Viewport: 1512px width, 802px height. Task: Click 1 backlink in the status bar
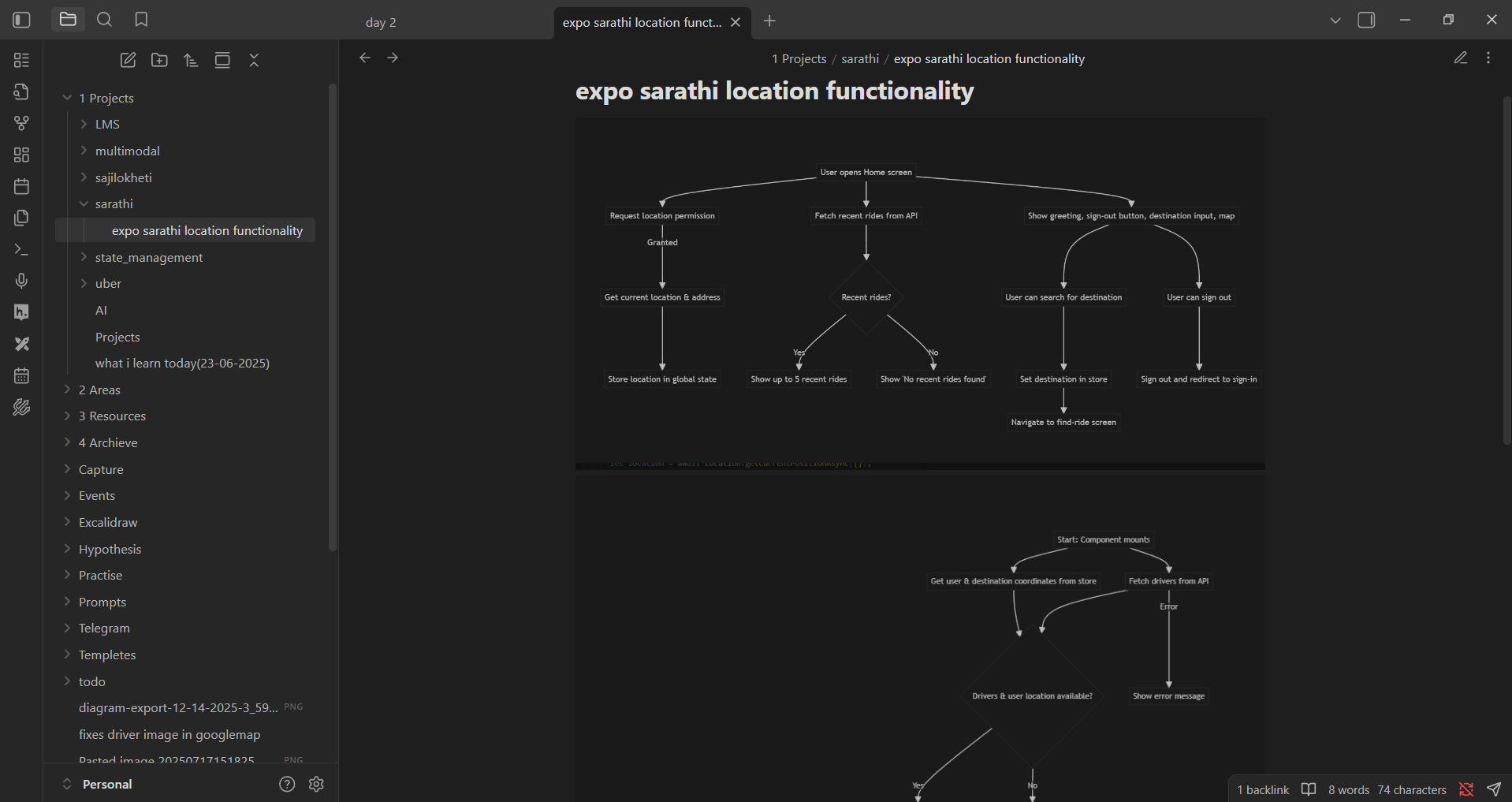click(1262, 789)
